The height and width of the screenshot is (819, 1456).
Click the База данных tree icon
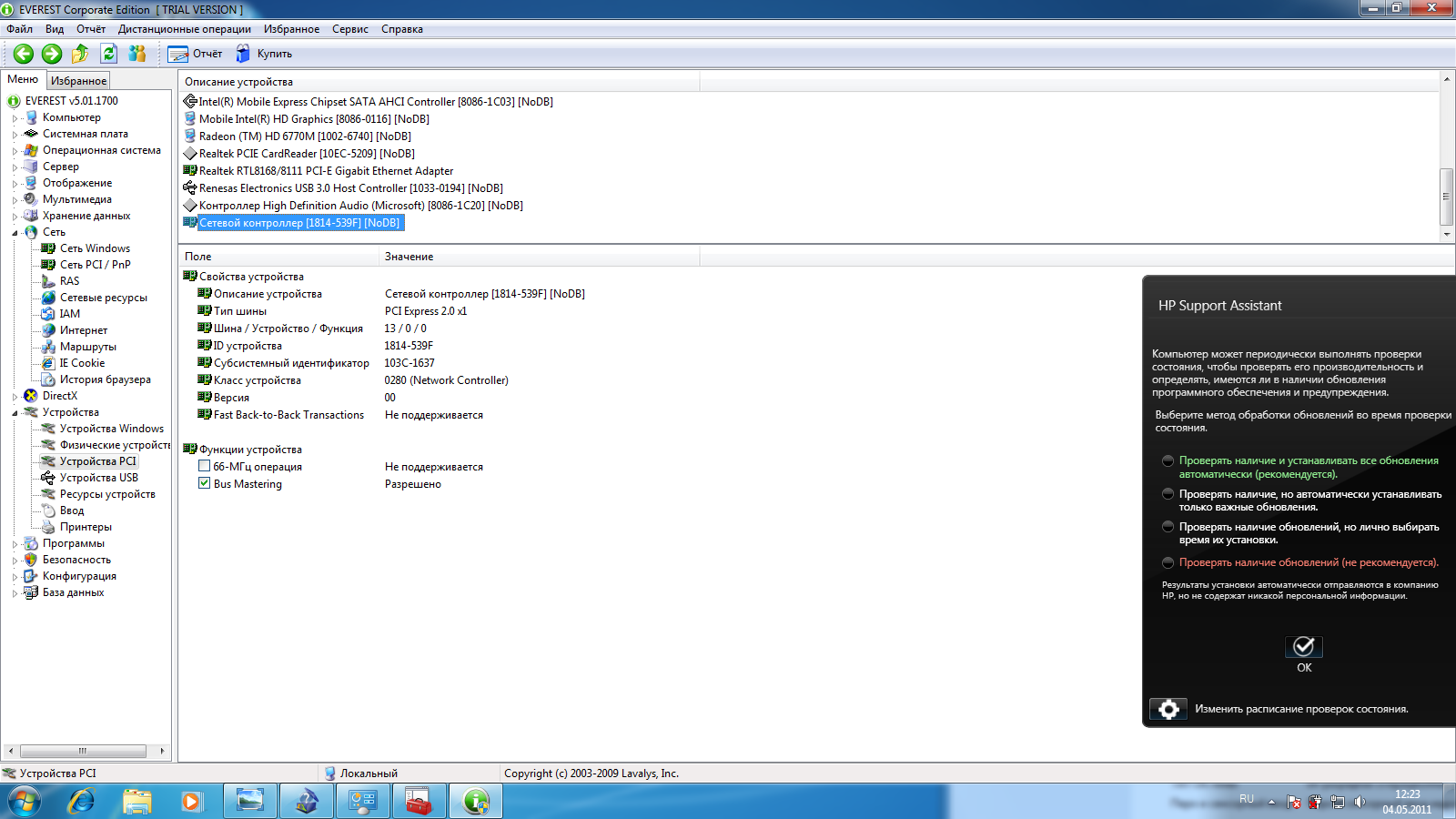31,592
